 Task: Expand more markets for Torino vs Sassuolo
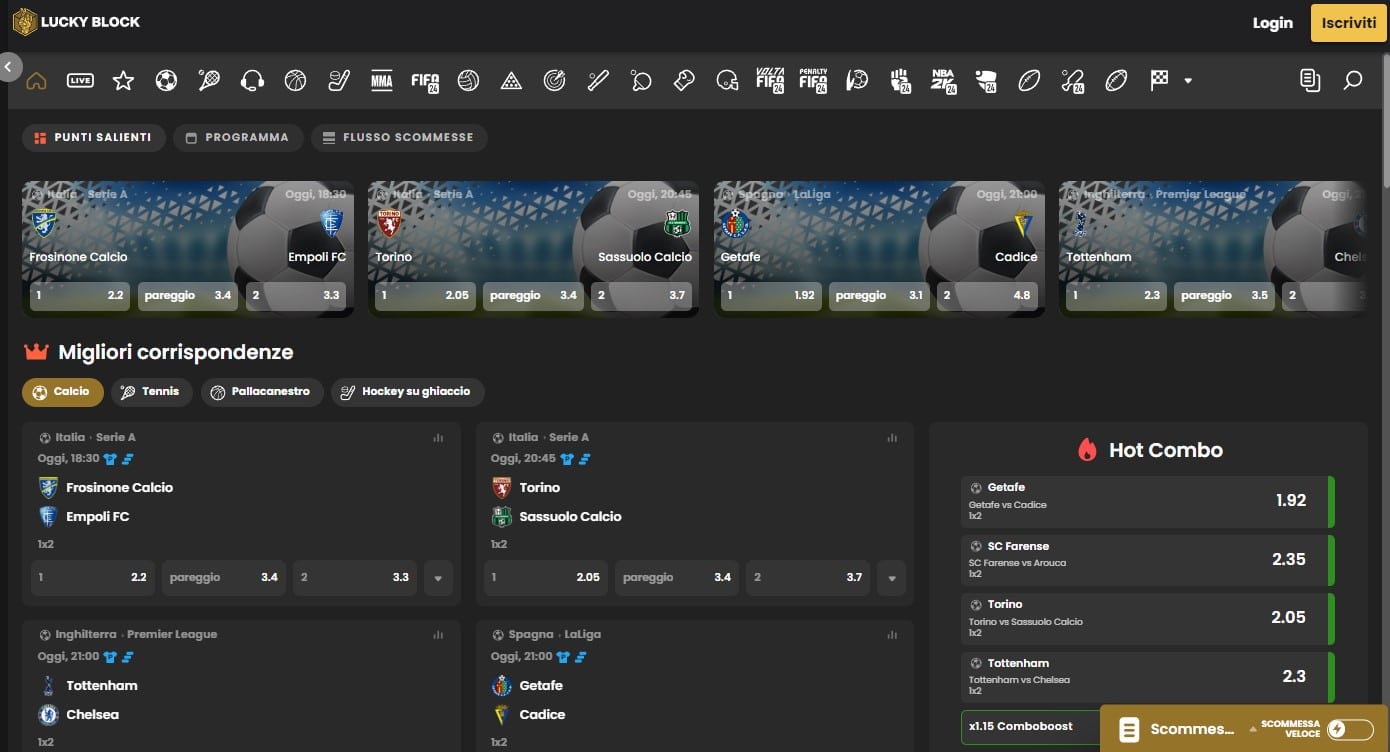pyautogui.click(x=892, y=578)
